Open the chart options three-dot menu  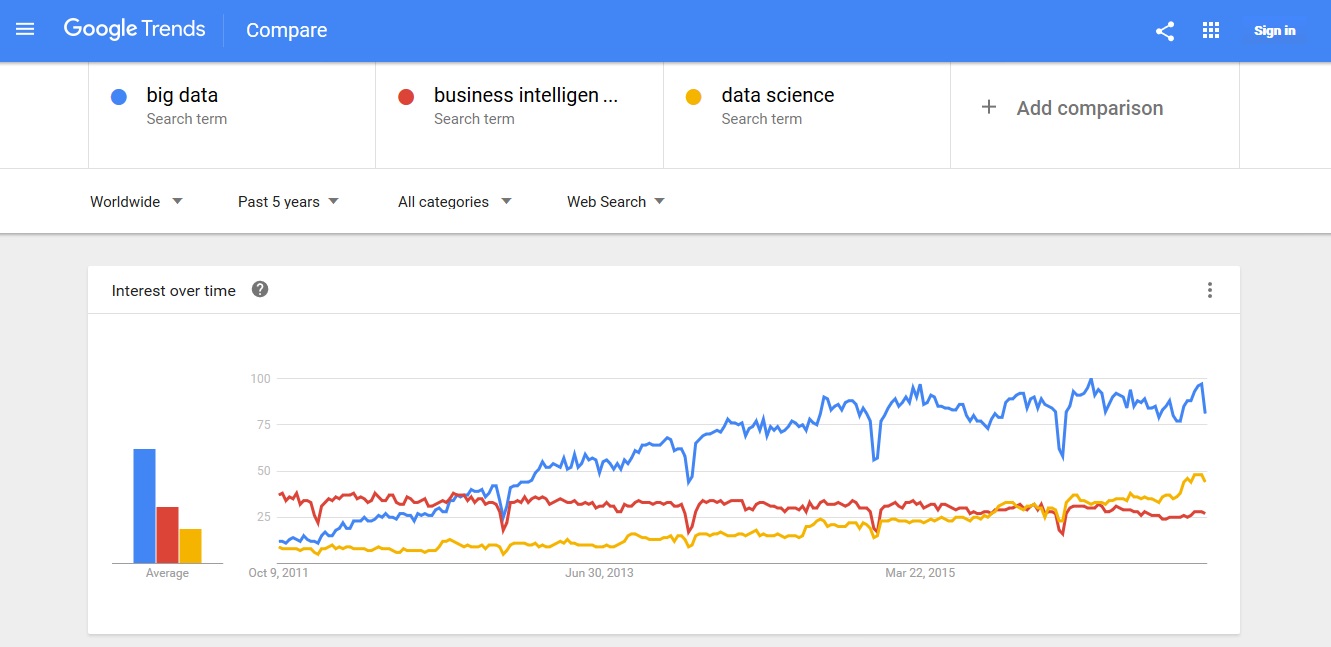click(1209, 290)
